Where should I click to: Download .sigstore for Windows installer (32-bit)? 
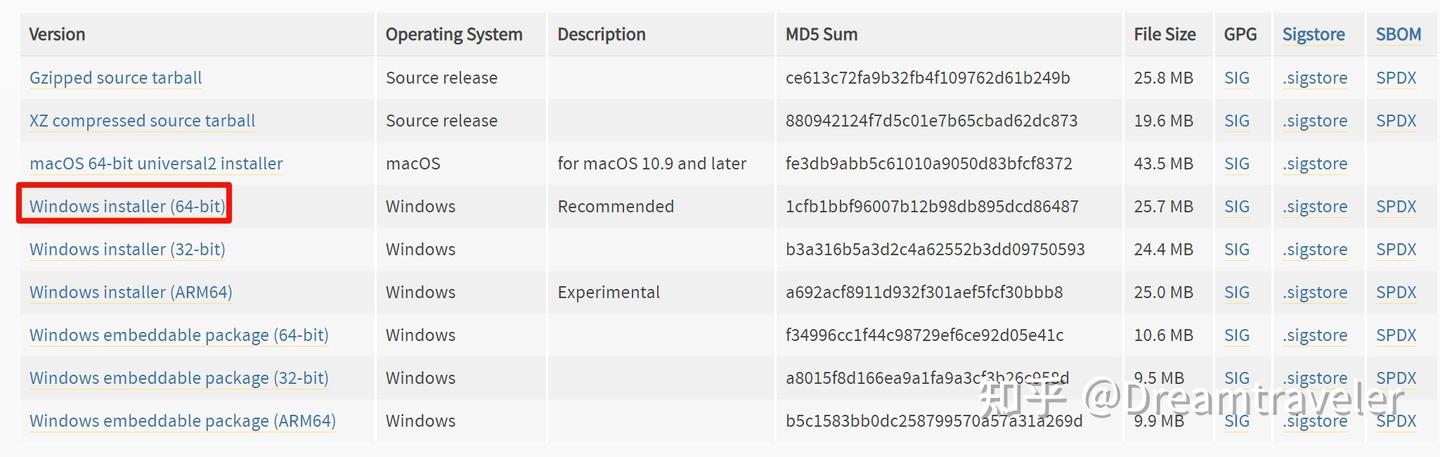[1315, 250]
